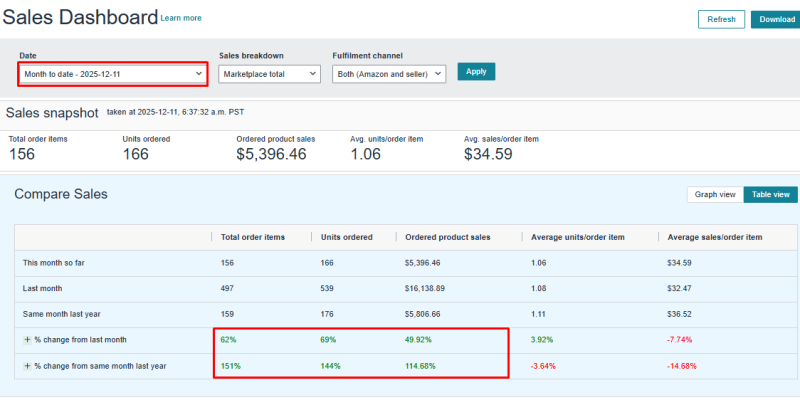Switch to Table view
The height and width of the screenshot is (400, 800).
pyautogui.click(x=770, y=195)
